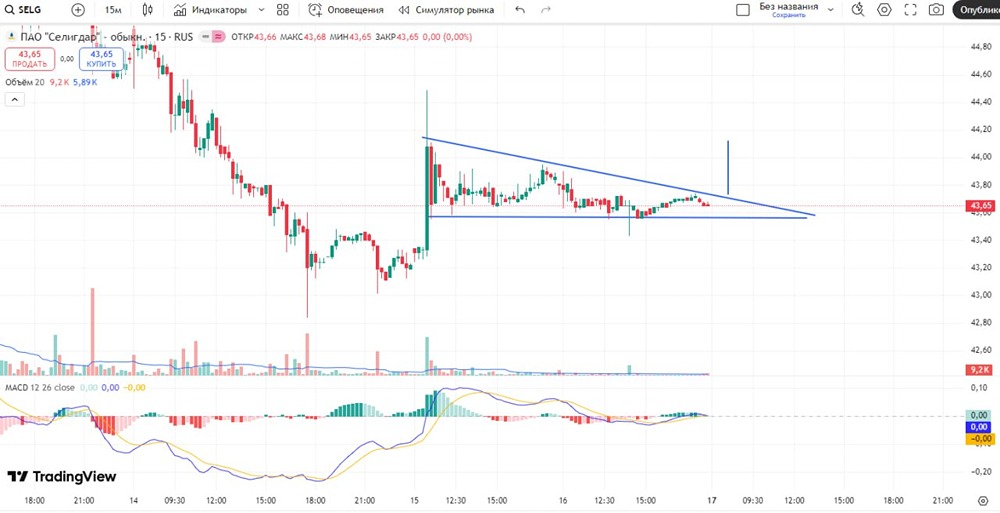The image size is (1000, 513).
Task: Click the orange -0,00 signal value tag
Action: [981, 438]
